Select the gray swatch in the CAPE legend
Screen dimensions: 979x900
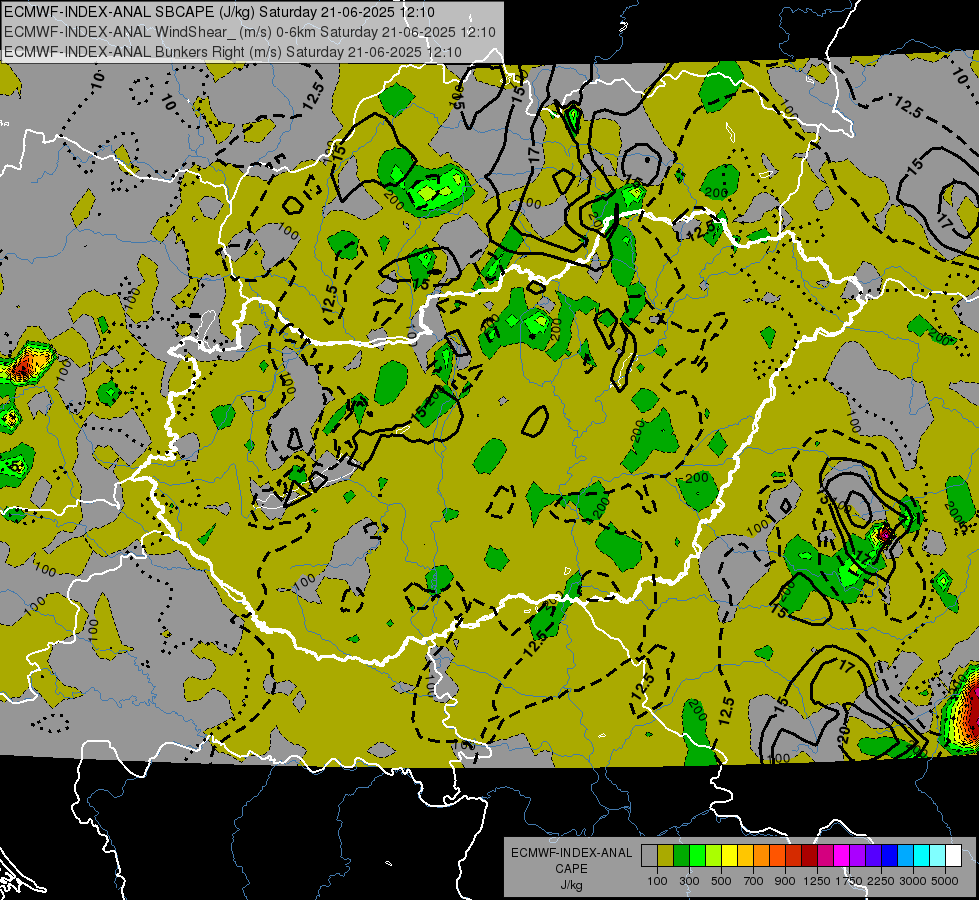point(649,856)
